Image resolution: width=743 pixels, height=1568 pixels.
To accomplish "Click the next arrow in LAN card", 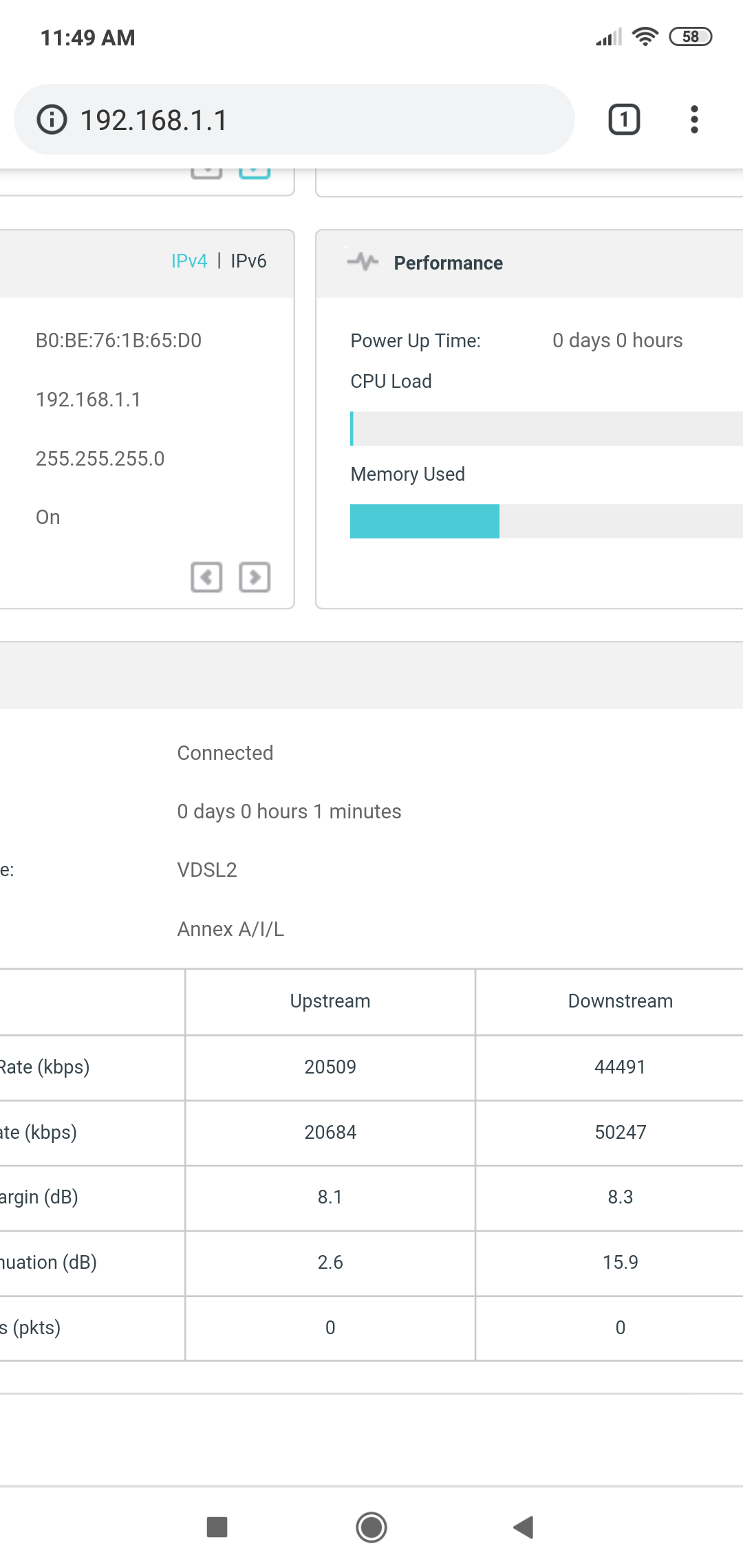I will point(255,577).
